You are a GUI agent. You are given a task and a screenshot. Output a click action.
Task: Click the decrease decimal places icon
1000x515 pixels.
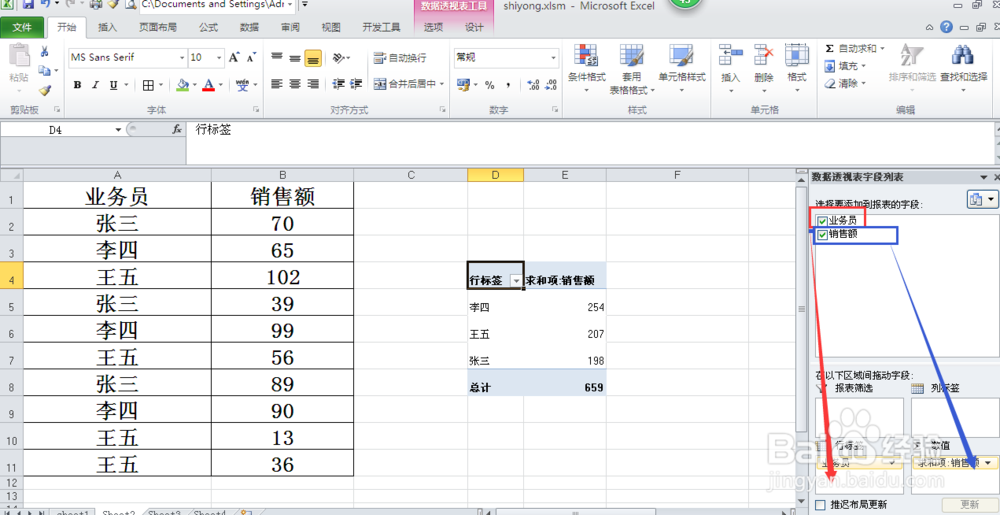pyautogui.click(x=550, y=85)
